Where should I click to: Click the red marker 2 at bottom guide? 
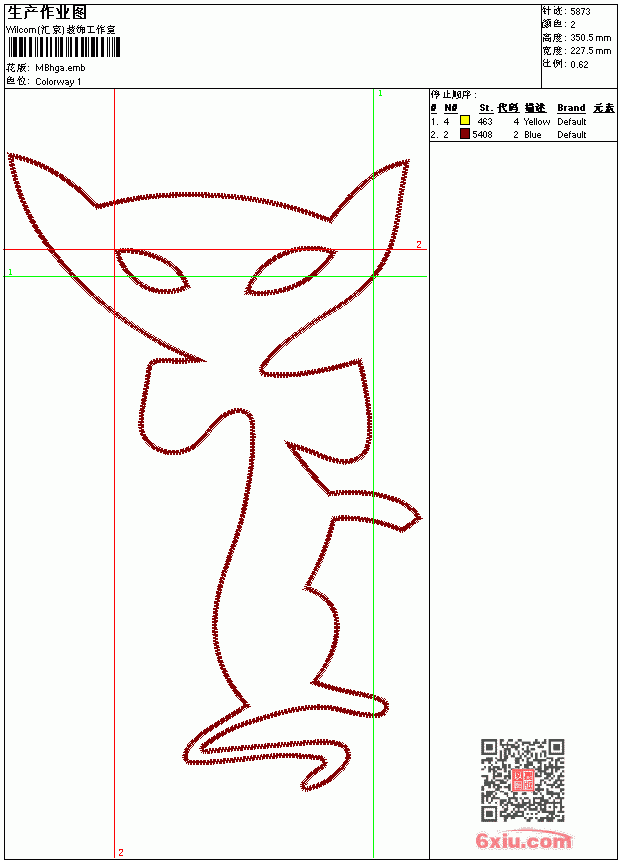coord(121,852)
